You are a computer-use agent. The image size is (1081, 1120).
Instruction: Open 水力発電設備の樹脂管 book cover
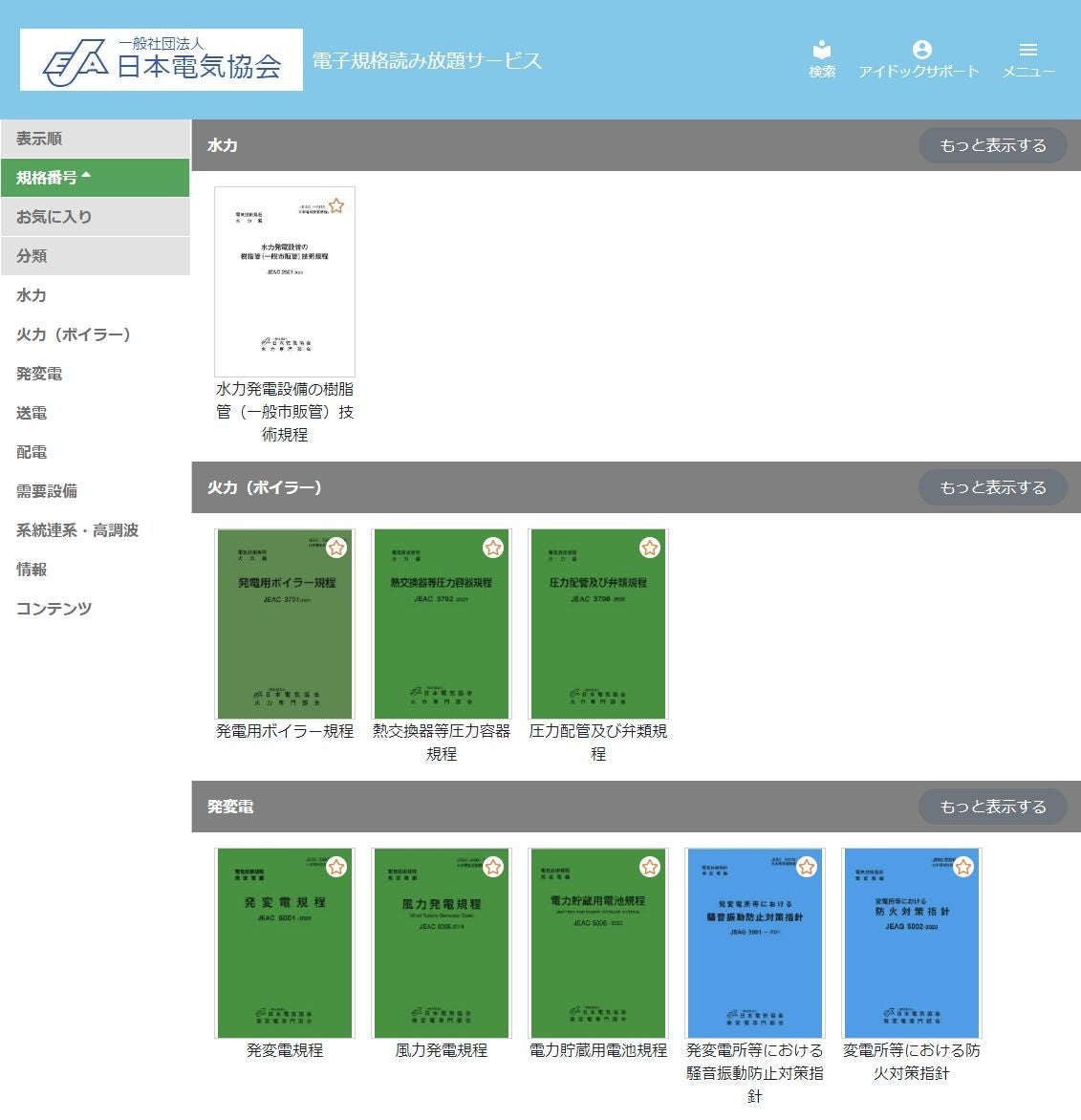(285, 282)
